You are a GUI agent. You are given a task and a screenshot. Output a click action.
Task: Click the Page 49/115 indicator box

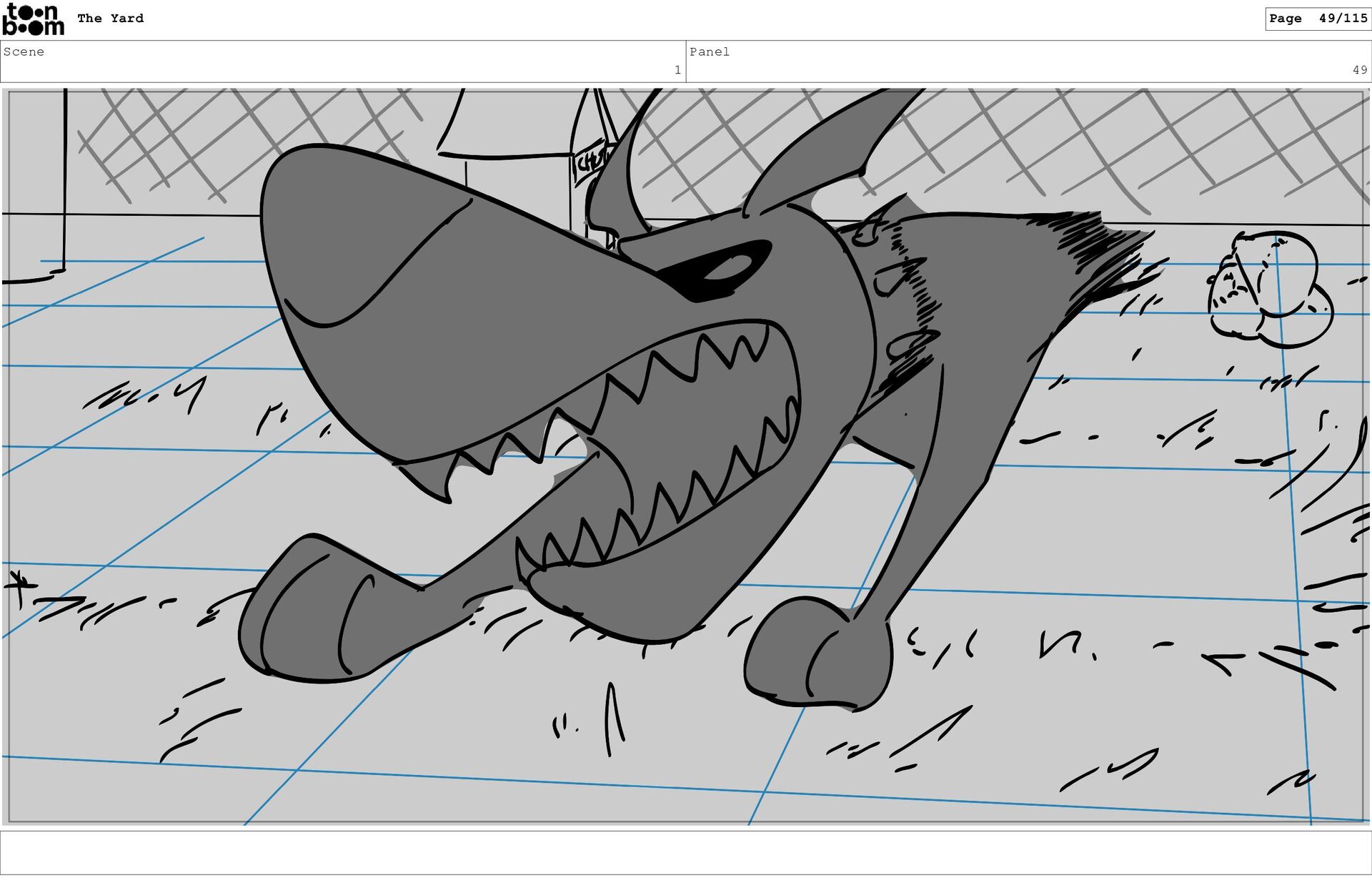pyautogui.click(x=1317, y=19)
